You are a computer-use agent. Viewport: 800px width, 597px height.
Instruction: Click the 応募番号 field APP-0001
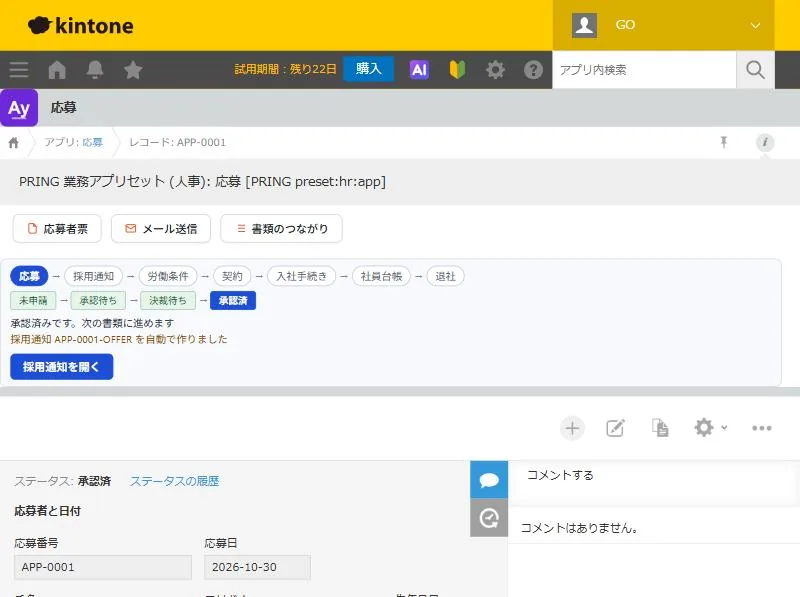click(x=103, y=567)
